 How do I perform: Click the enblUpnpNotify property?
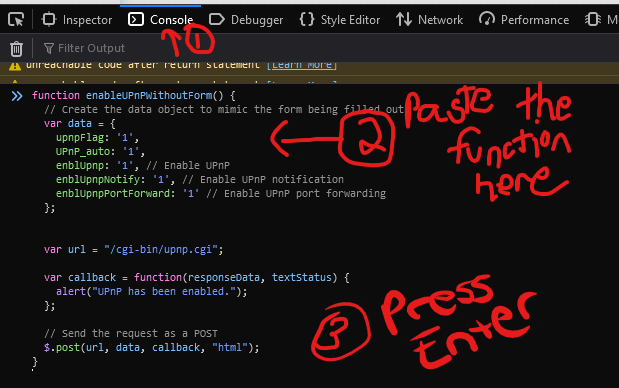[x=98, y=180]
